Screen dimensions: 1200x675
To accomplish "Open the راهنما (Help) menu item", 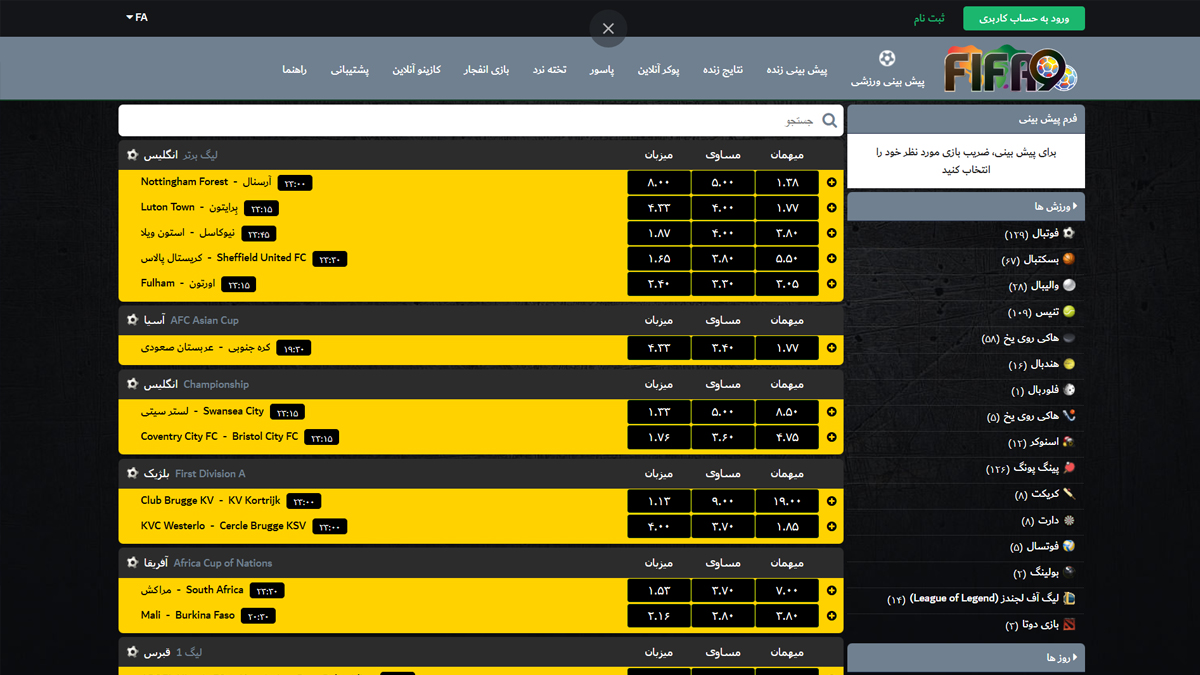I will 294,70.
